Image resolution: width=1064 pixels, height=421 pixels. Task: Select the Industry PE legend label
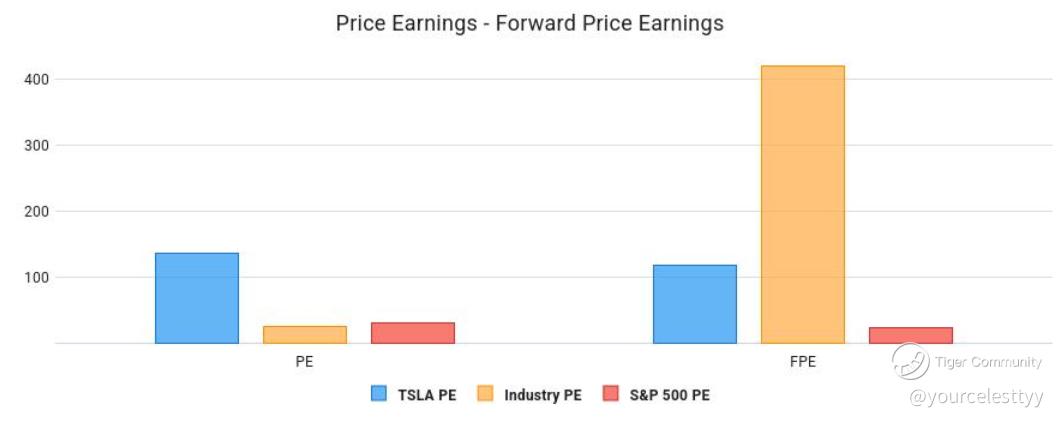coord(543,395)
